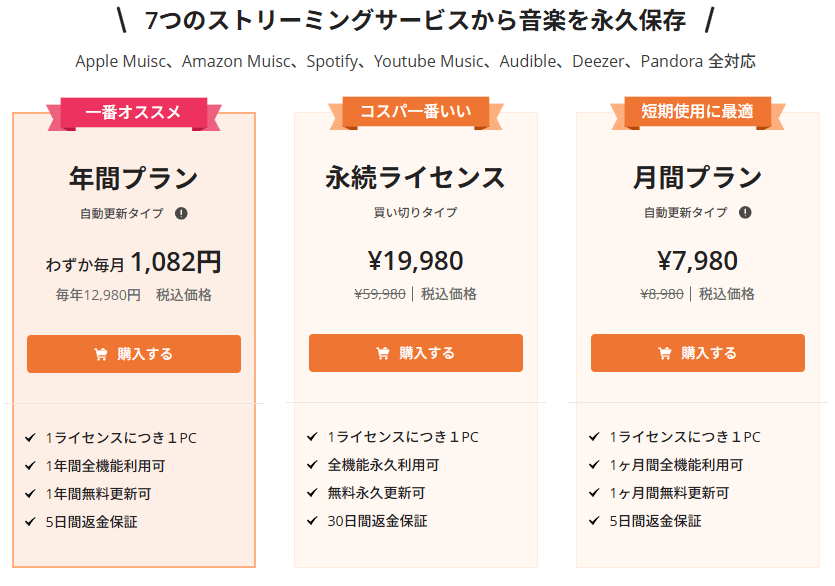
Task: Click the ¥19,980 lifetime price
Action: click(416, 261)
